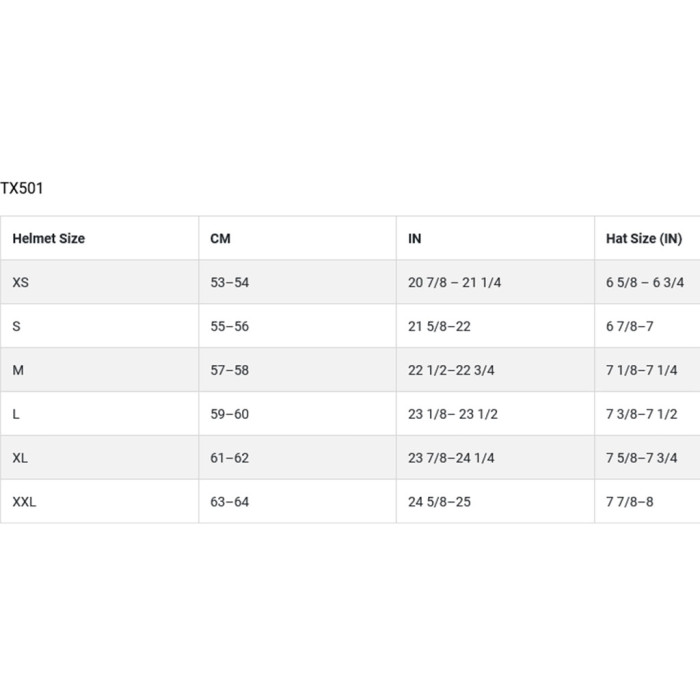Select the 20 7/8 – 21 1/4 inch cell
Image resolution: width=700 pixels, height=700 pixels.
coord(454,282)
